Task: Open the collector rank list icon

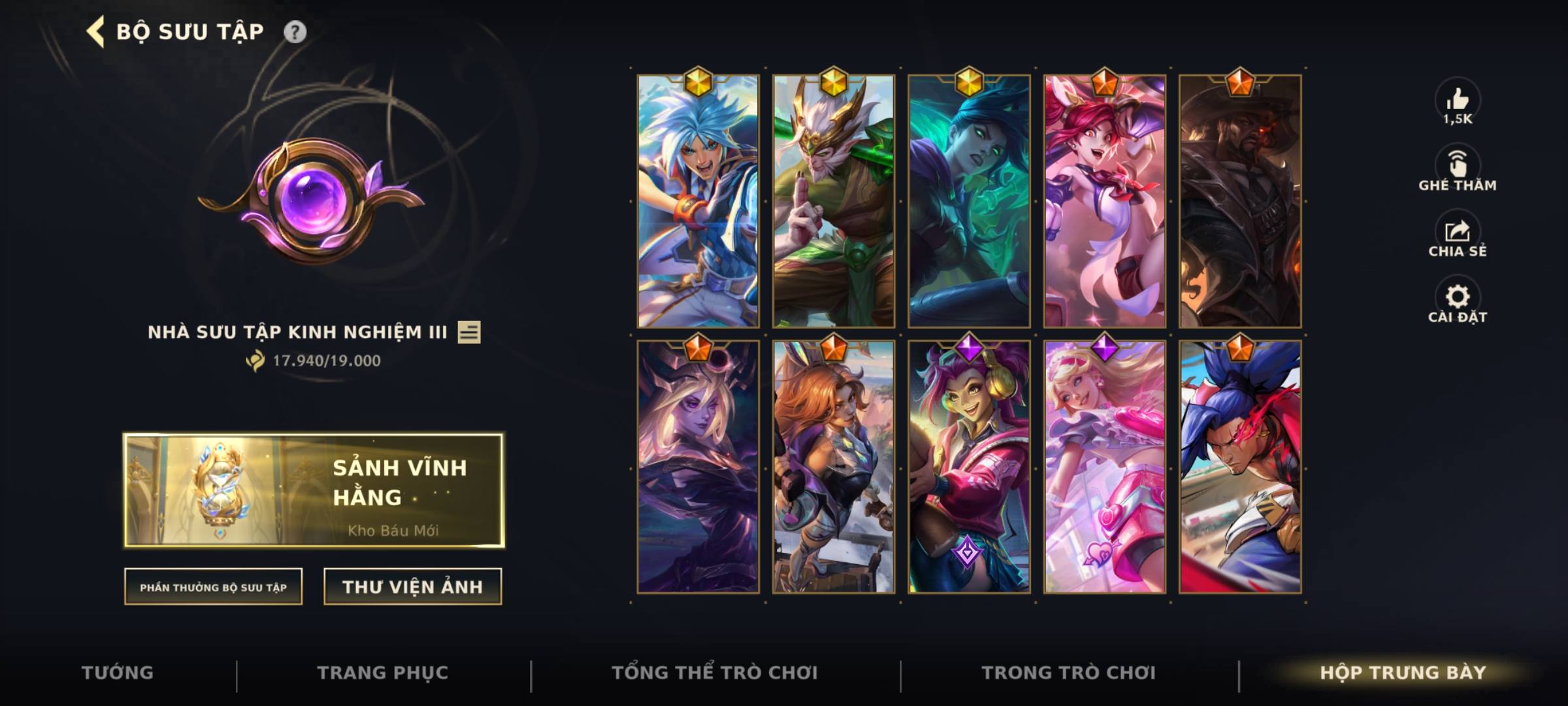Action: pos(469,332)
